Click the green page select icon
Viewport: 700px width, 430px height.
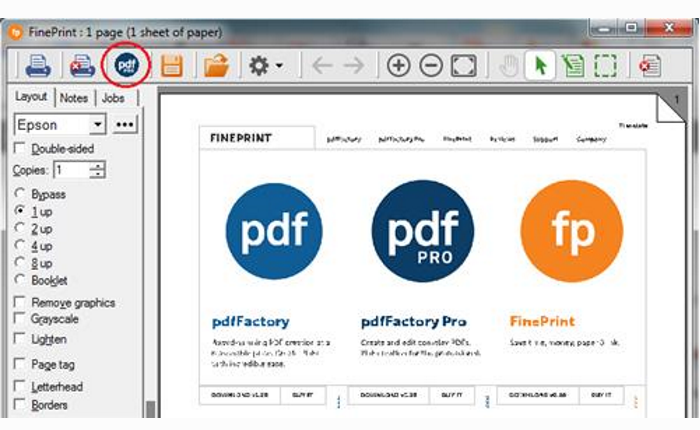(x=573, y=66)
